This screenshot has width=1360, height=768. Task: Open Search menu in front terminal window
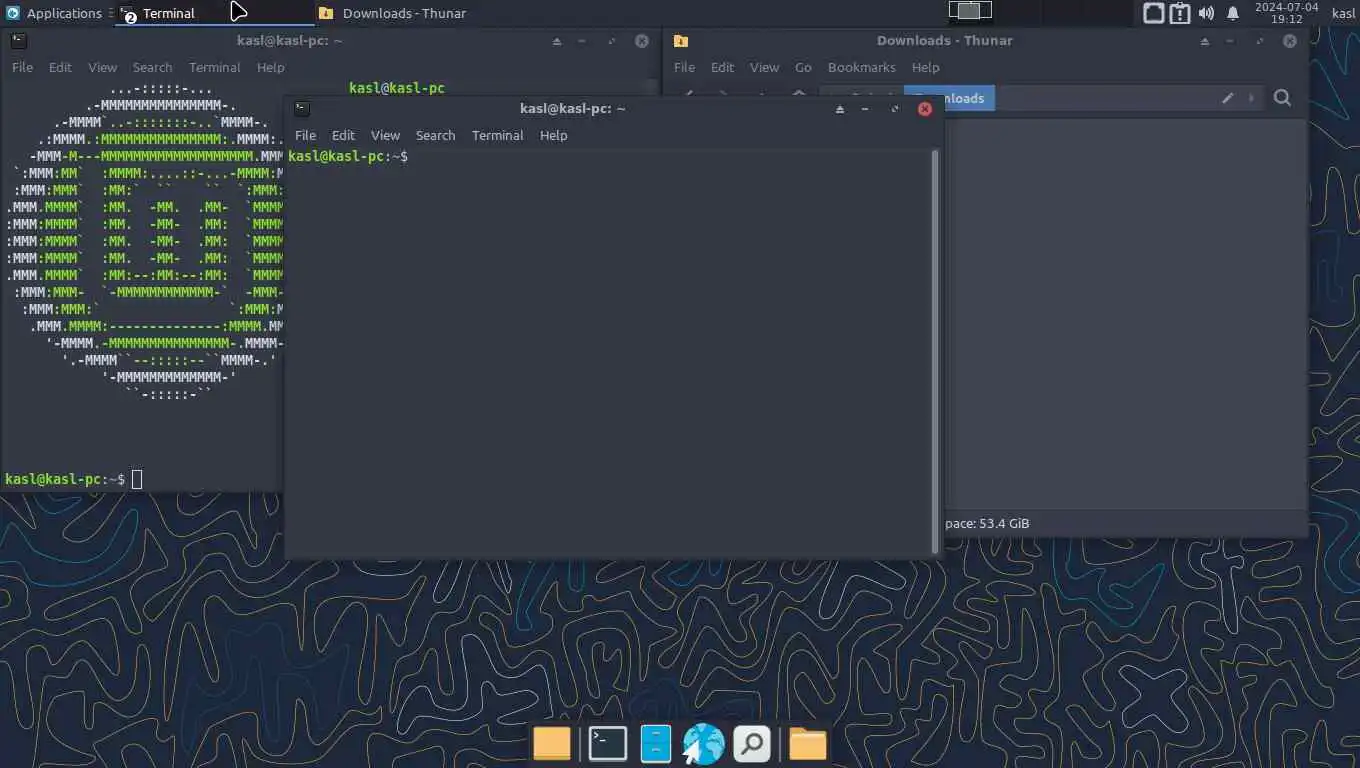435,135
